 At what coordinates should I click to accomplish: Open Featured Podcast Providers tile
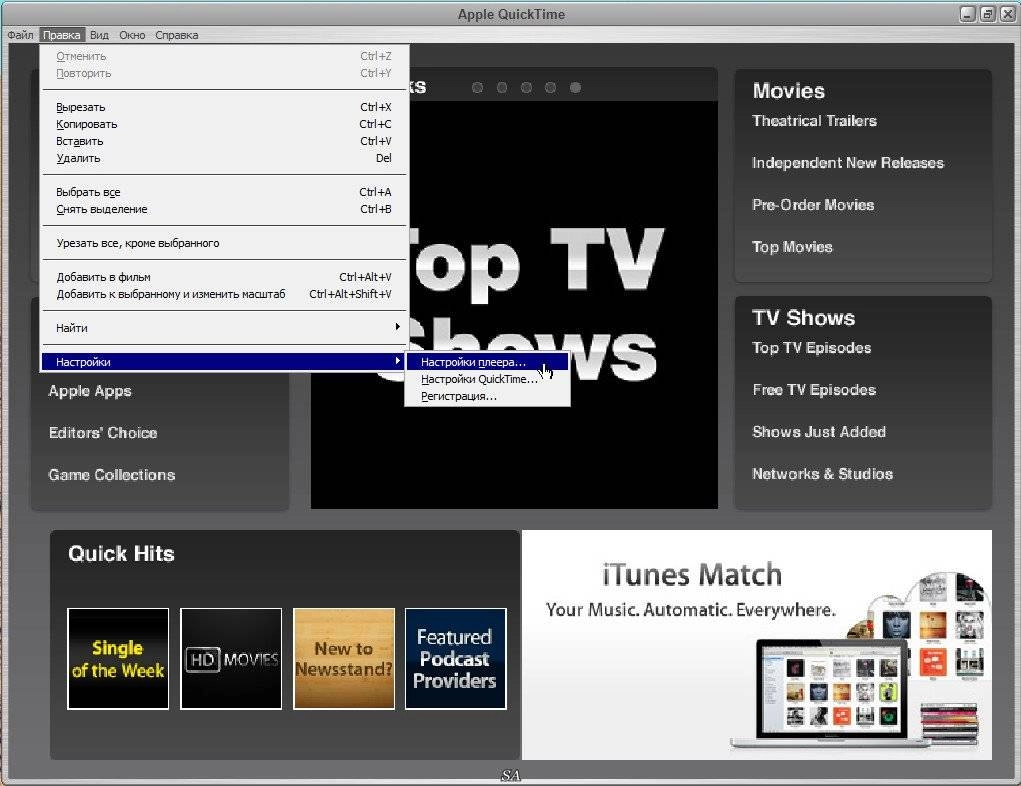[455, 658]
